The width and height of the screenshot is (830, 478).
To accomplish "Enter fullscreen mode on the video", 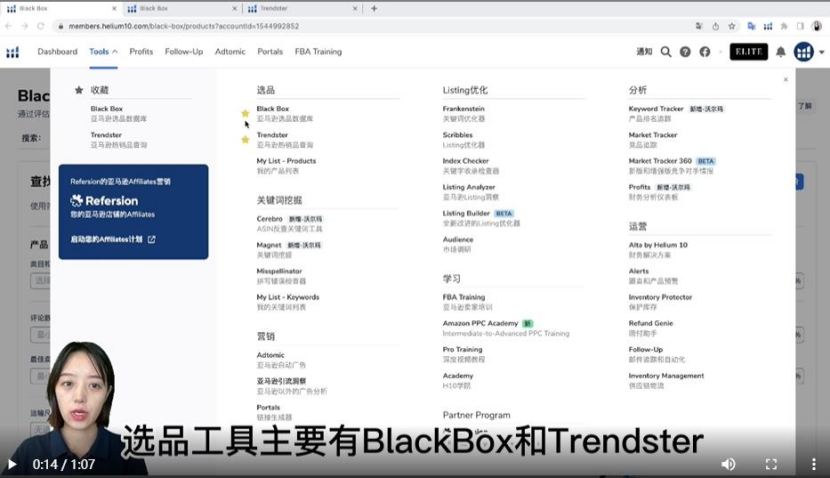I will click(x=771, y=464).
